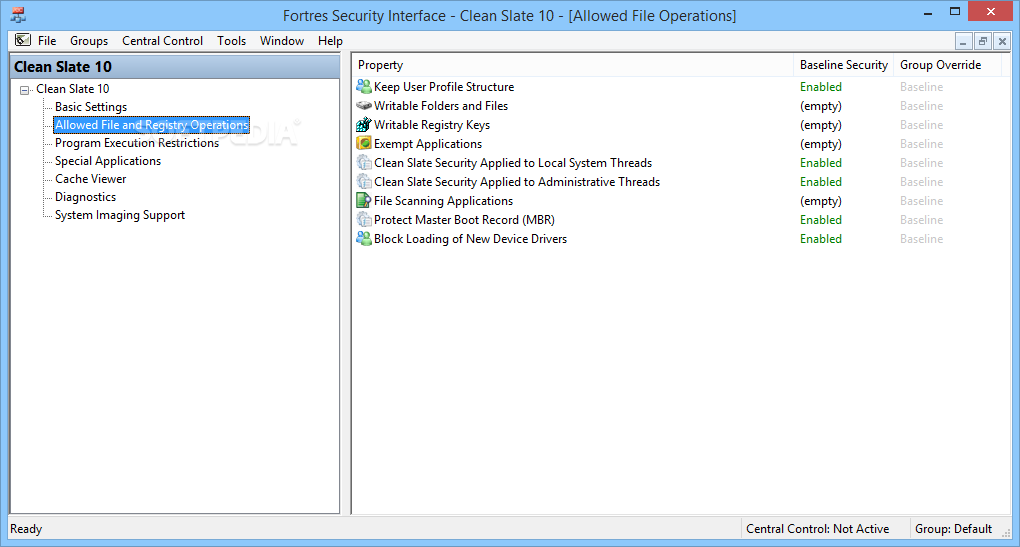Click the Protect Master Boot Record icon
The height and width of the screenshot is (547, 1020).
click(x=364, y=219)
